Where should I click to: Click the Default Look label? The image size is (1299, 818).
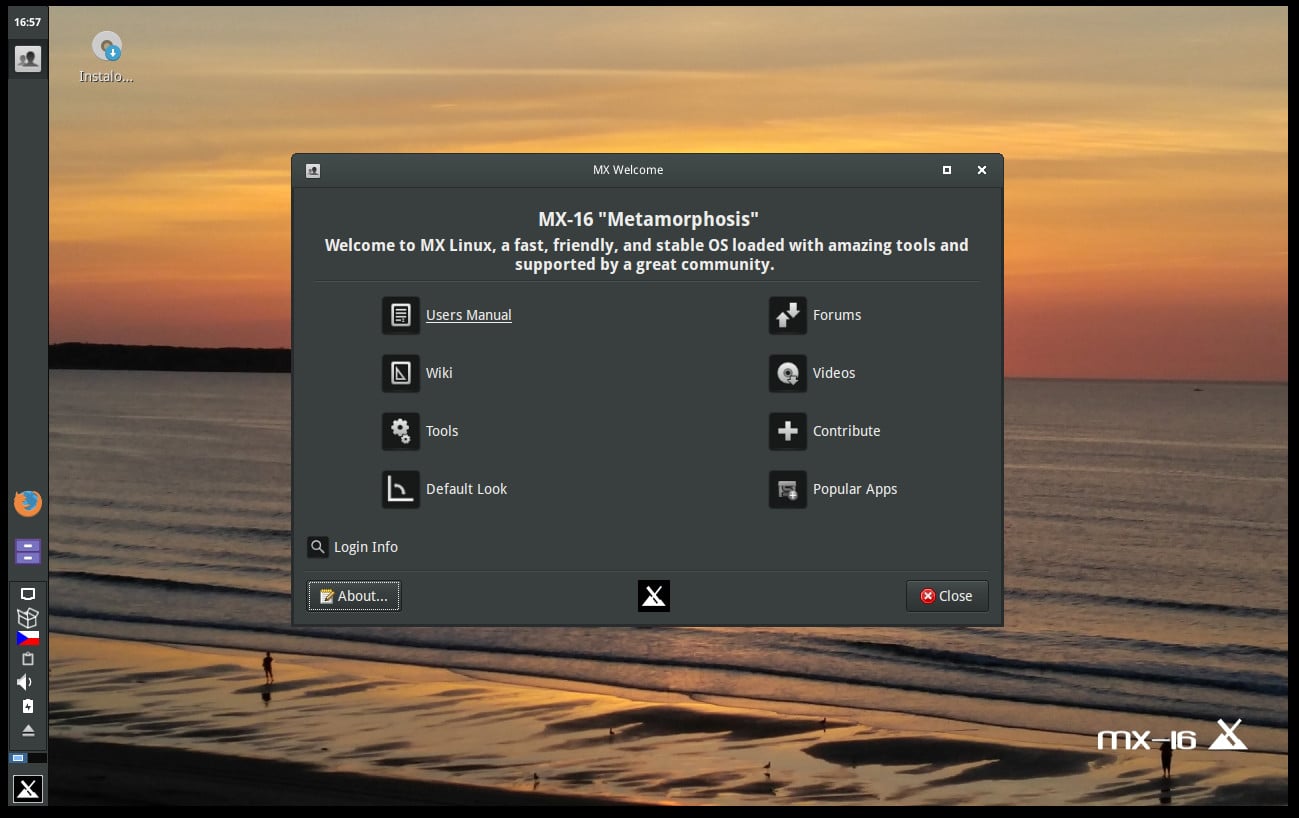466,489
